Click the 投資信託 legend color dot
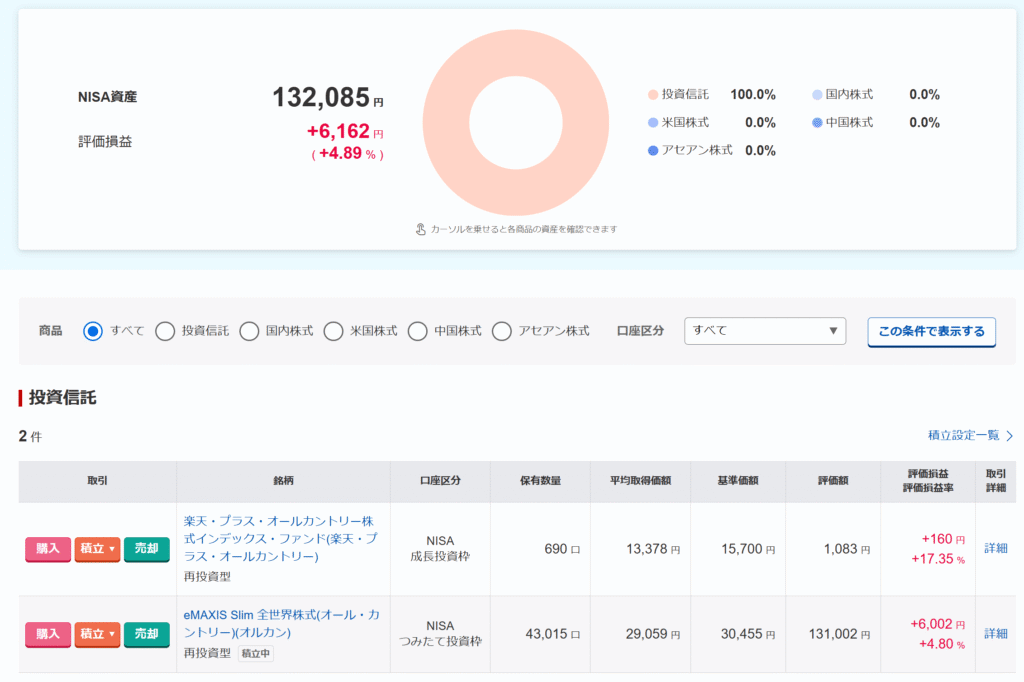 [x=653, y=95]
